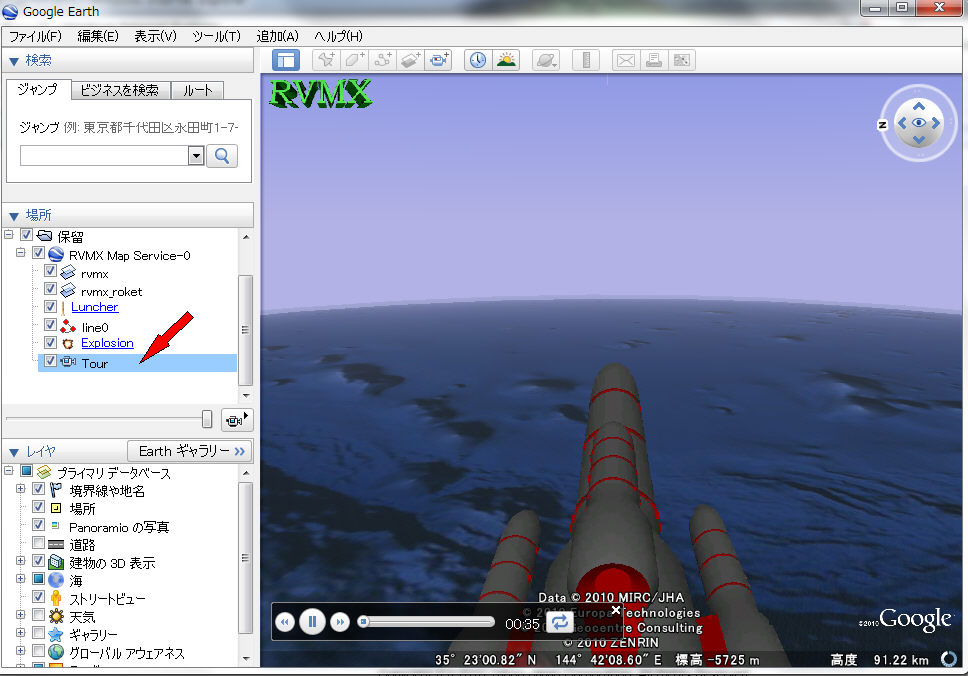Click the Email envelope toolbar icon

tap(626, 60)
